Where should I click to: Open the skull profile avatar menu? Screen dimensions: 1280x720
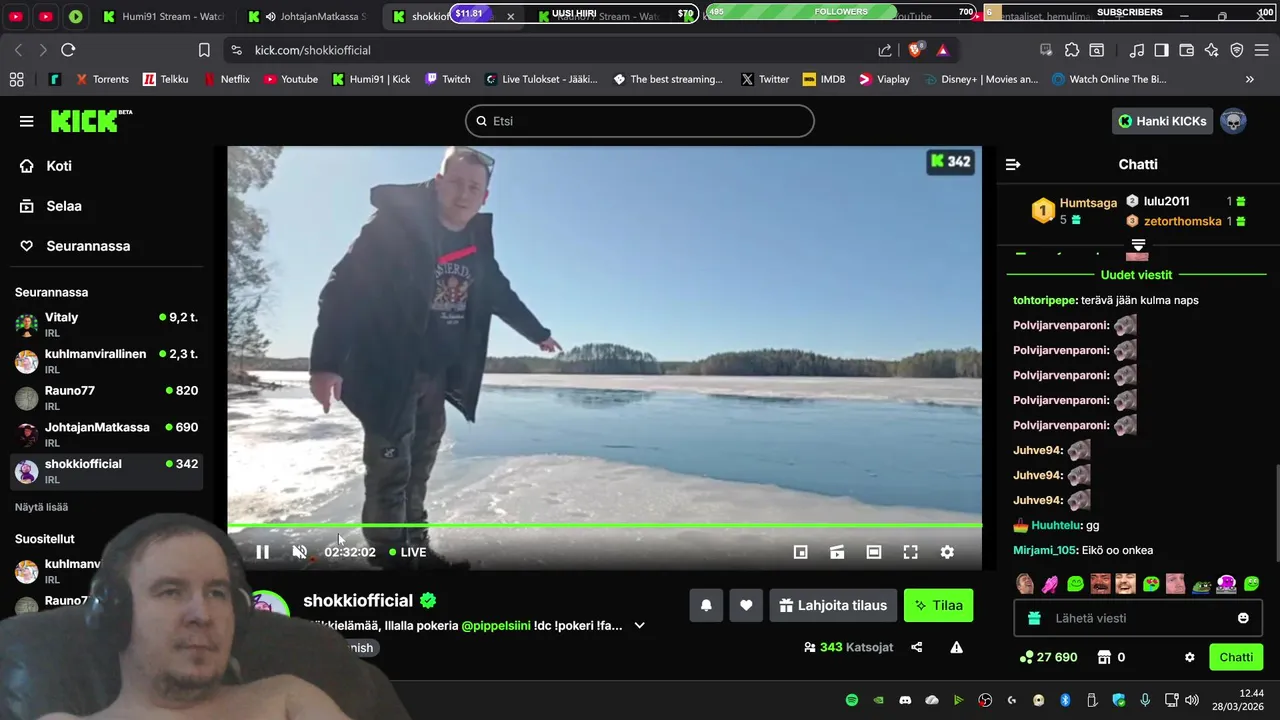pyautogui.click(x=1233, y=121)
